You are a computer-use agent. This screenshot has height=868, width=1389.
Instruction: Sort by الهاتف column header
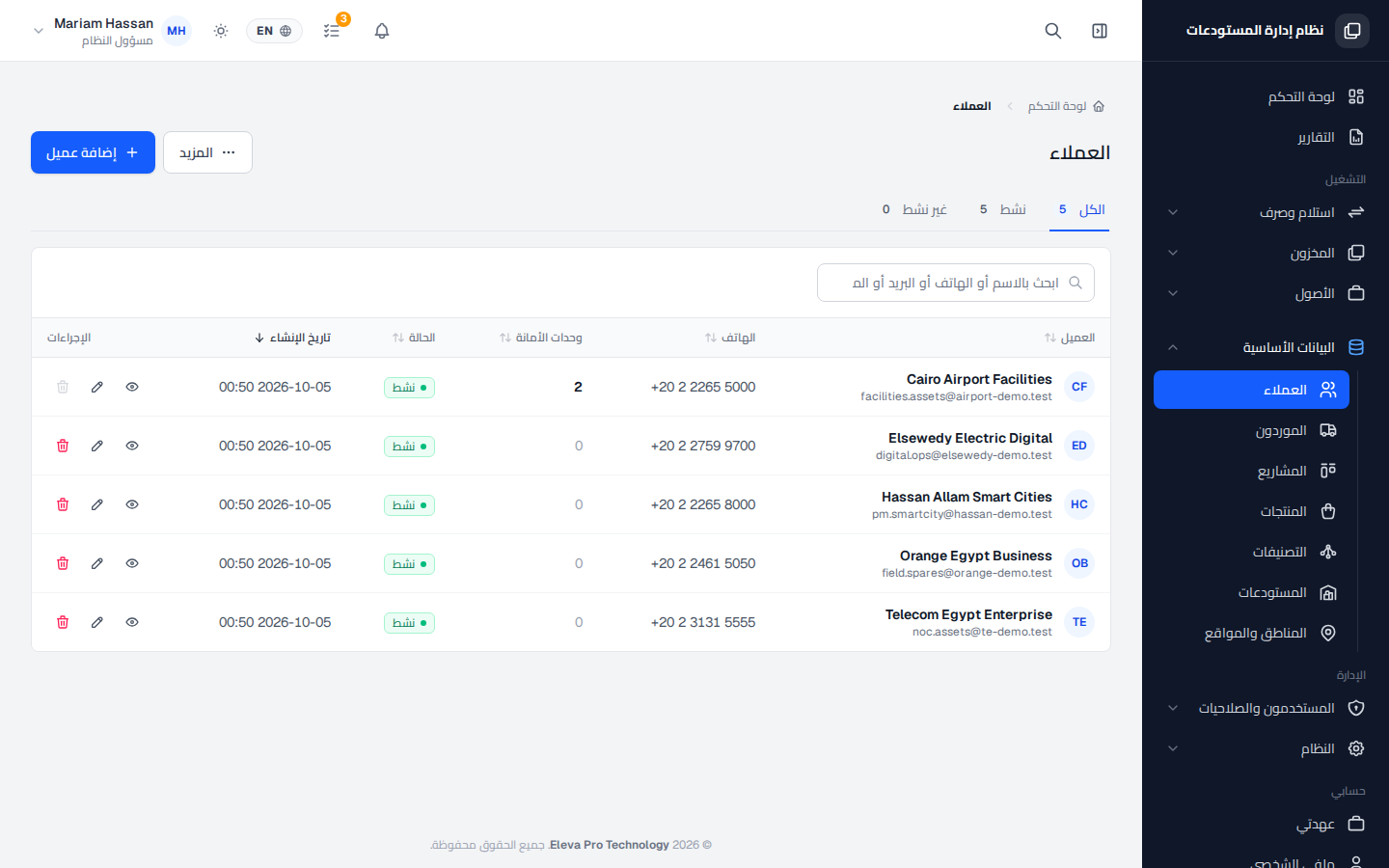tap(730, 338)
